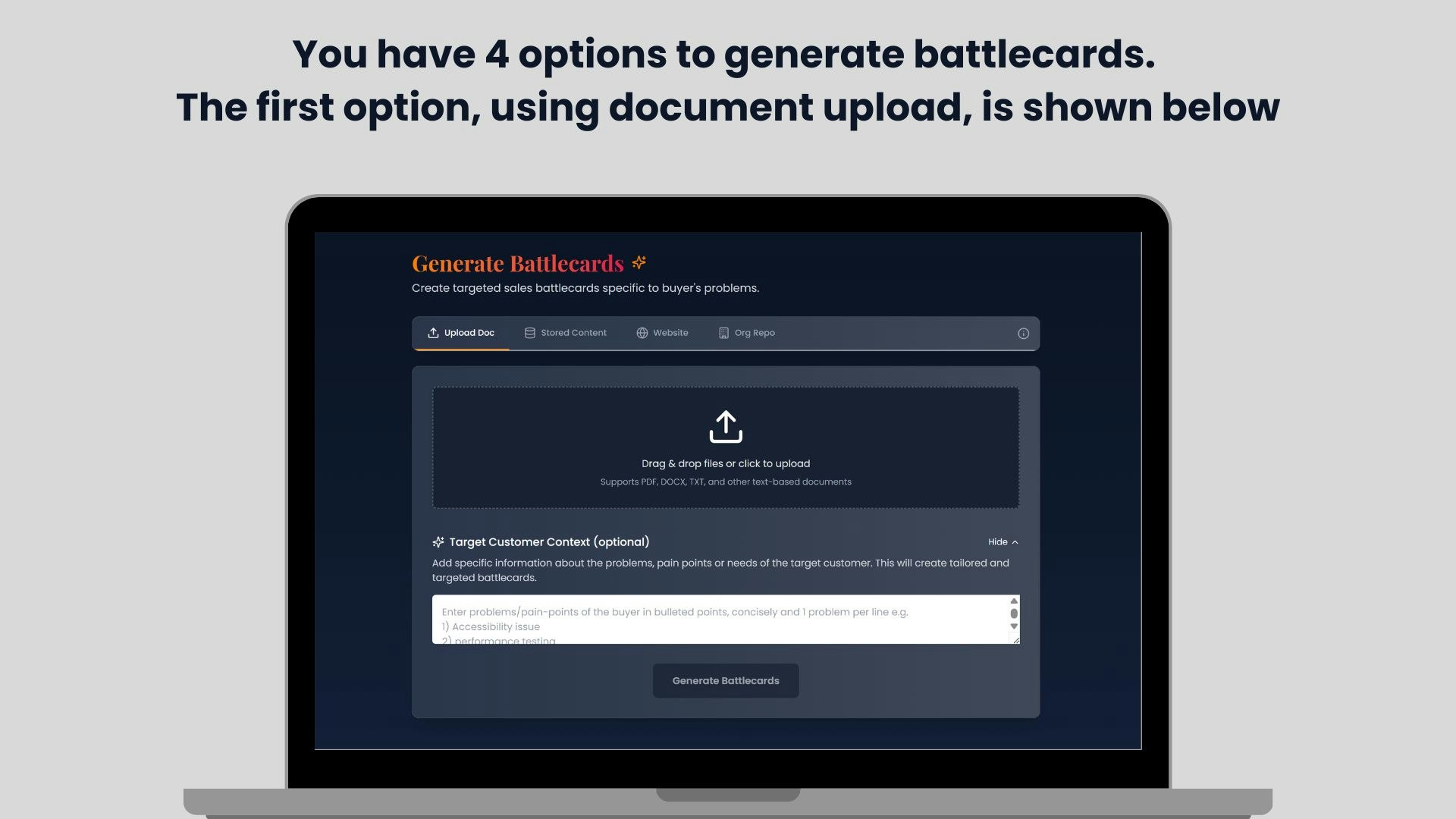The image size is (1456, 819).
Task: Click the upload arrow icon in Upload Doc tab
Action: [x=433, y=333]
